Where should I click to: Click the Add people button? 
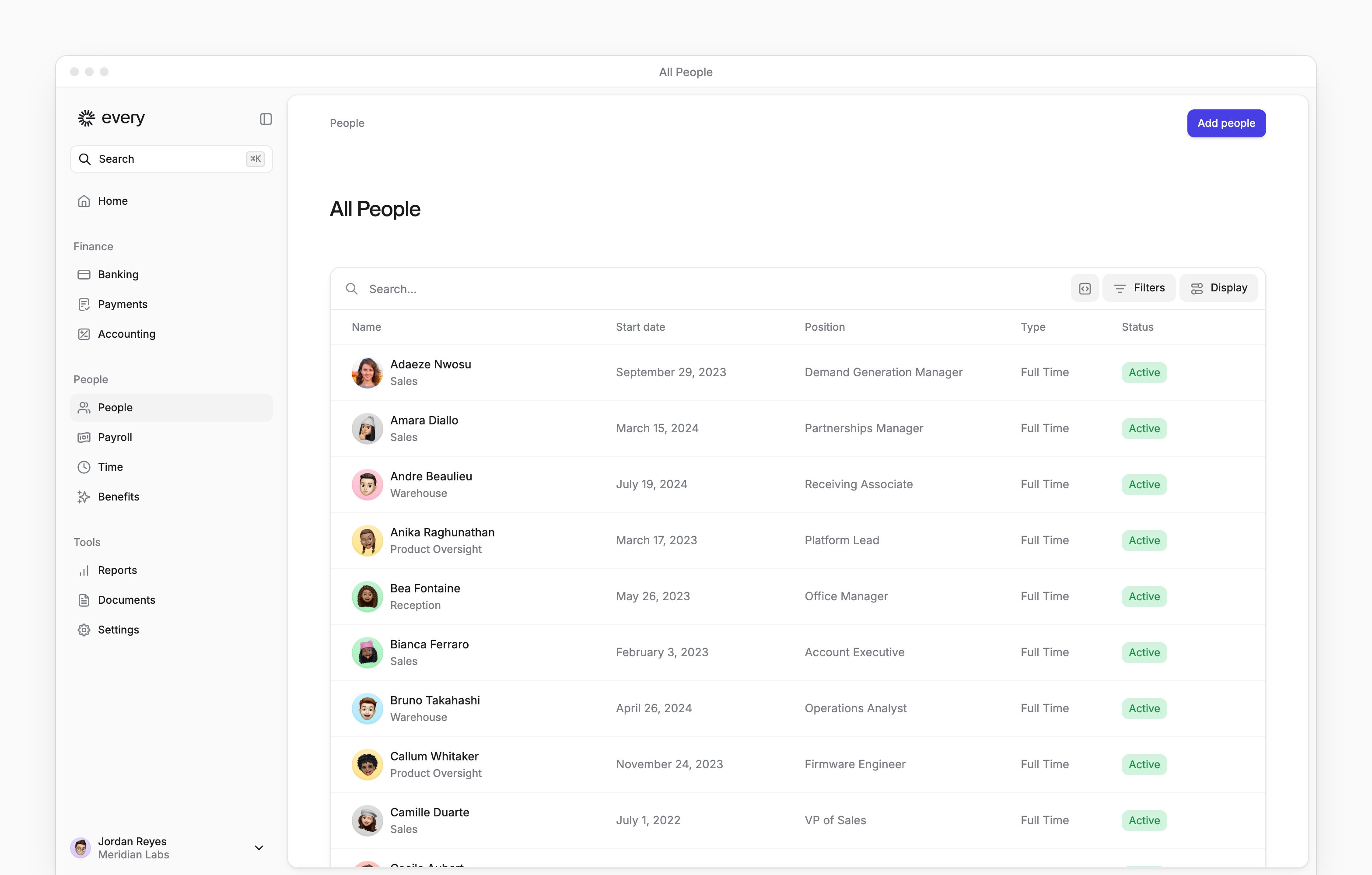pos(1226,123)
